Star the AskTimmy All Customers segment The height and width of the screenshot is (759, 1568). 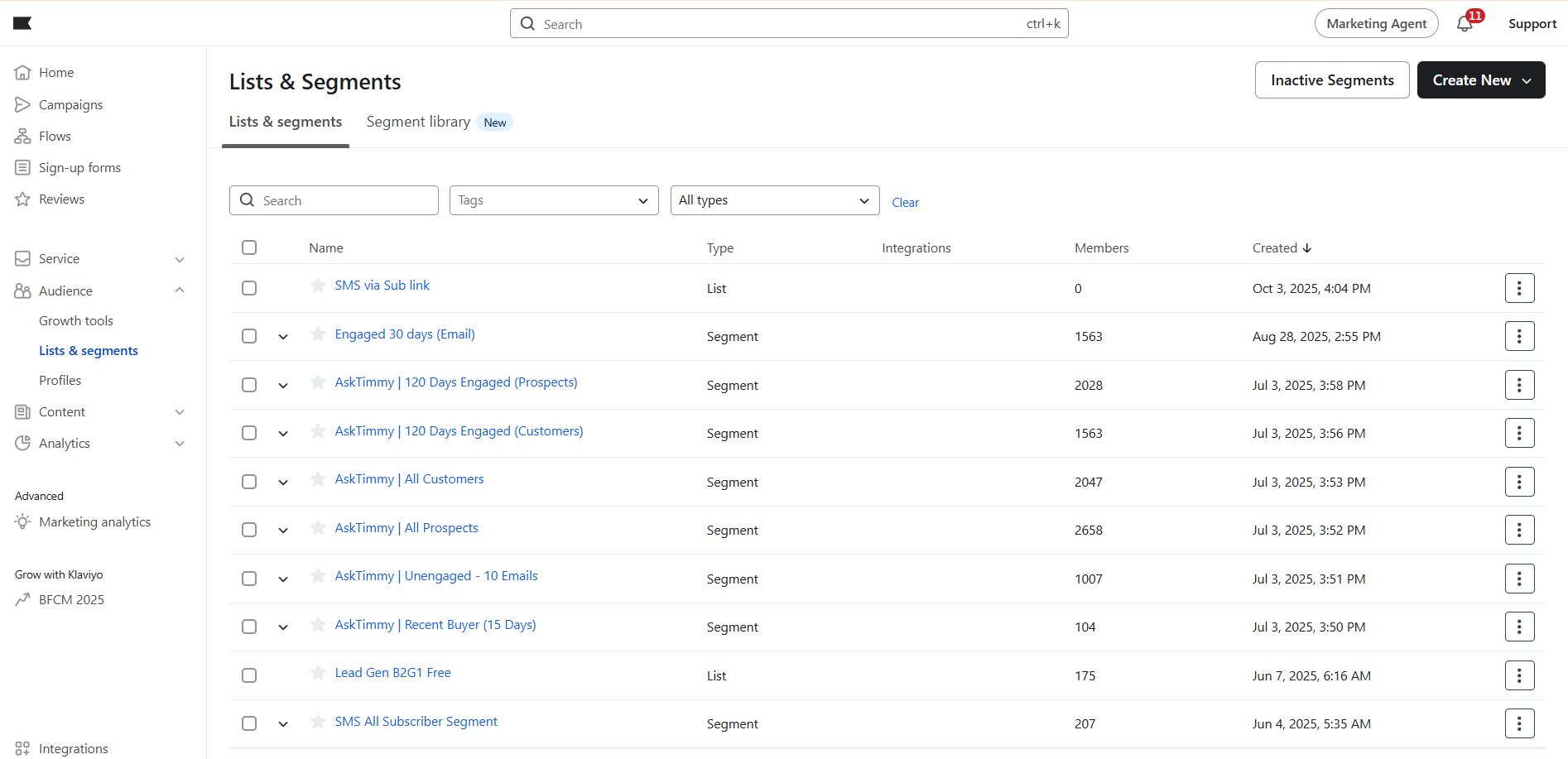[318, 479]
